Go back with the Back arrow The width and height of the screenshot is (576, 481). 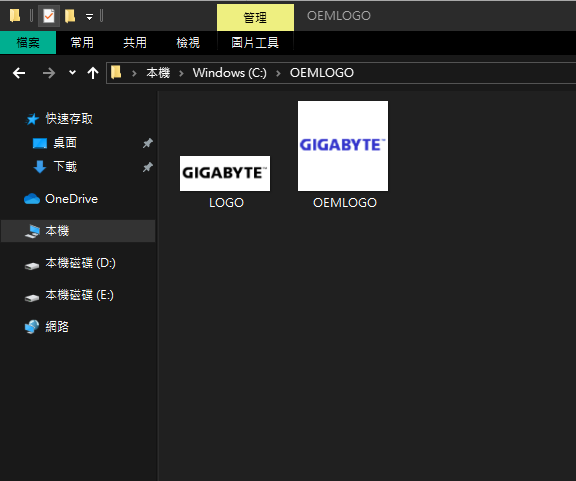click(19, 73)
